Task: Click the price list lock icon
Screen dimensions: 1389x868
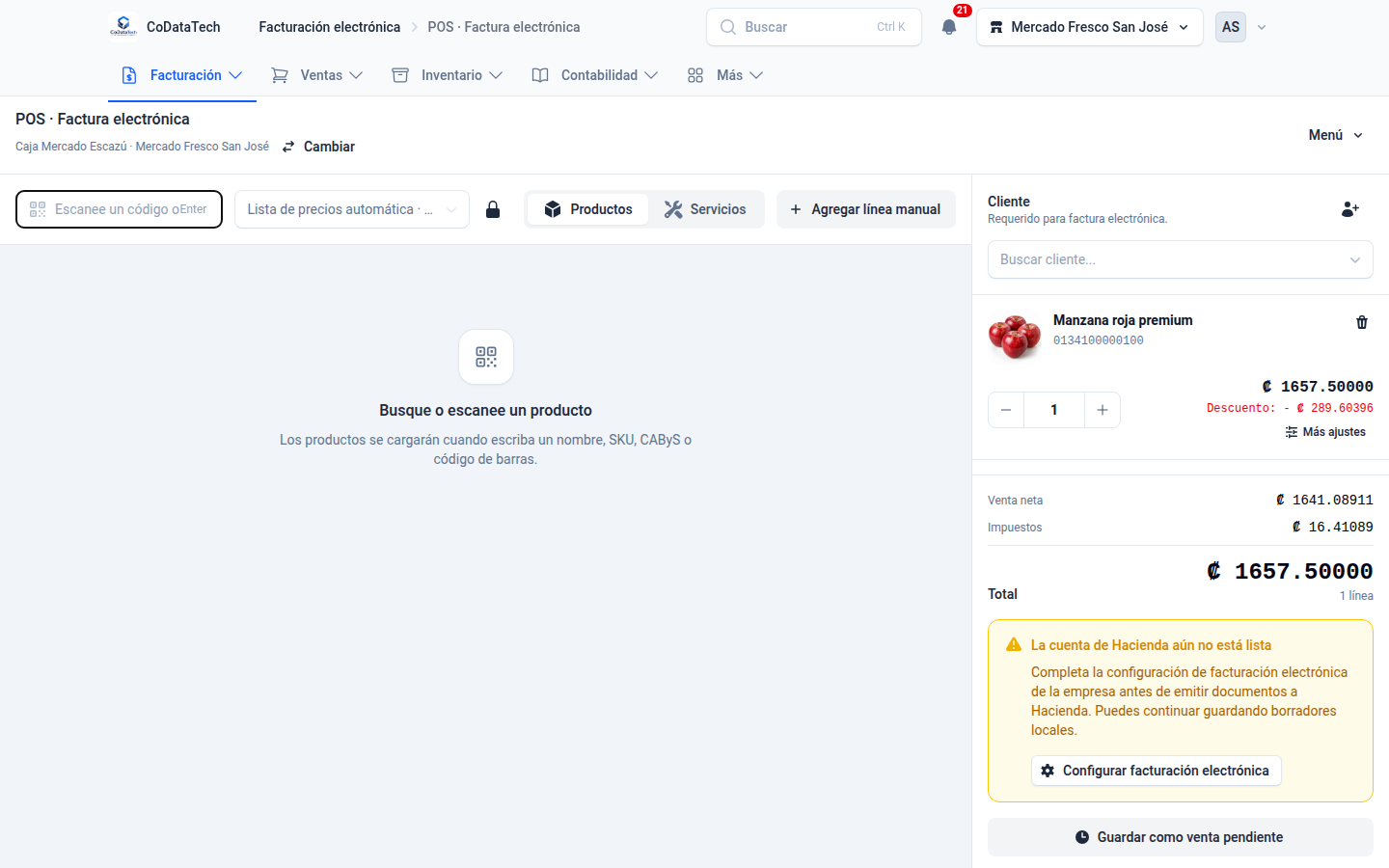Action: tap(493, 209)
